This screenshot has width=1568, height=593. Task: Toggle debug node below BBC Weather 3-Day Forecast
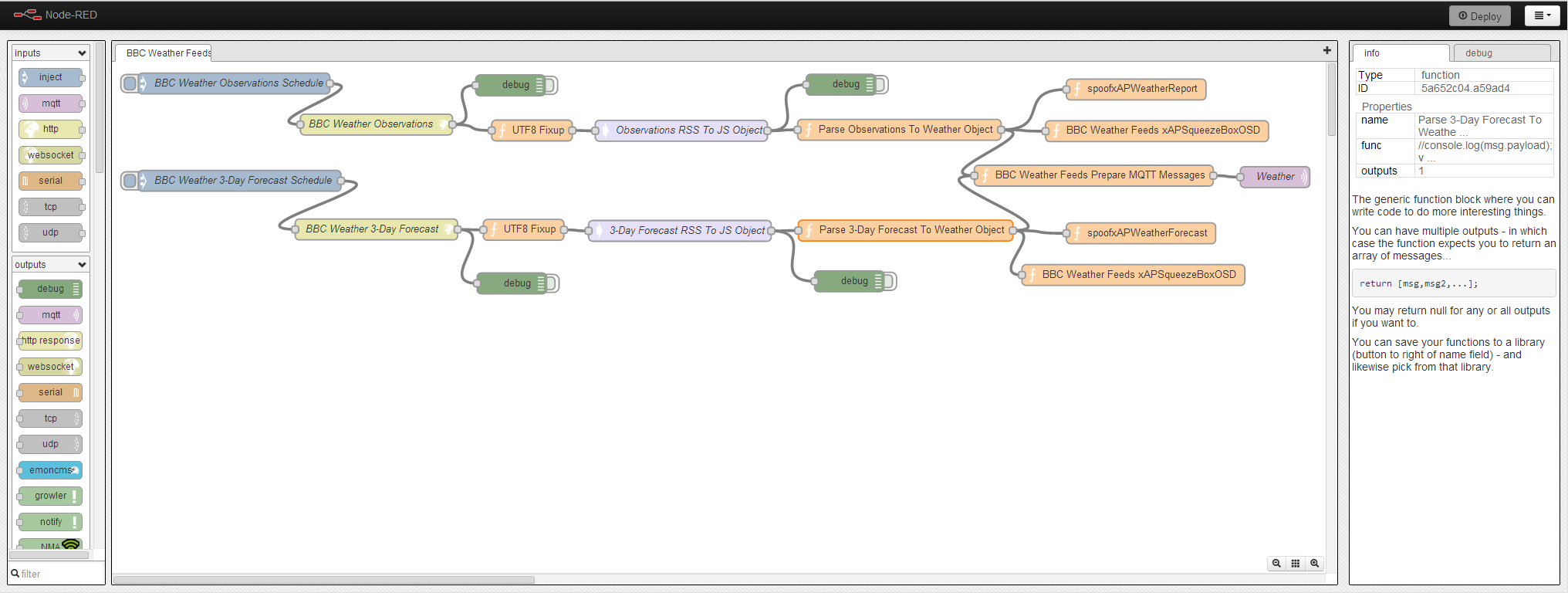point(553,283)
